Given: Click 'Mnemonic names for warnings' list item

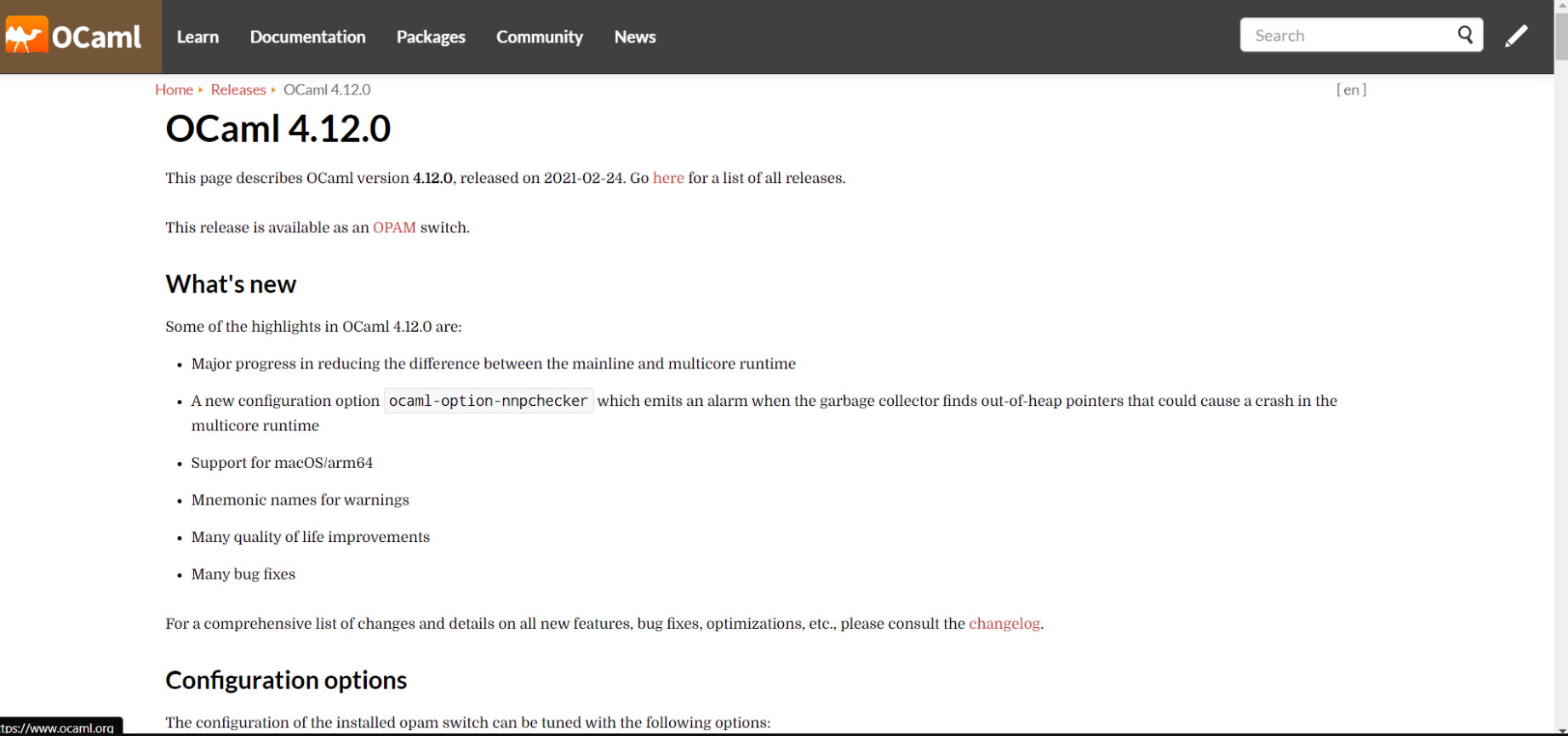Looking at the screenshot, I should click(300, 500).
